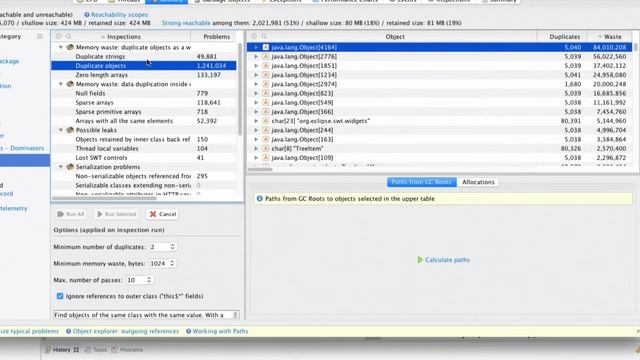This screenshot has width=640, height=360.
Task: Expand java.lang.Object[1234] row
Action: tap(256, 75)
